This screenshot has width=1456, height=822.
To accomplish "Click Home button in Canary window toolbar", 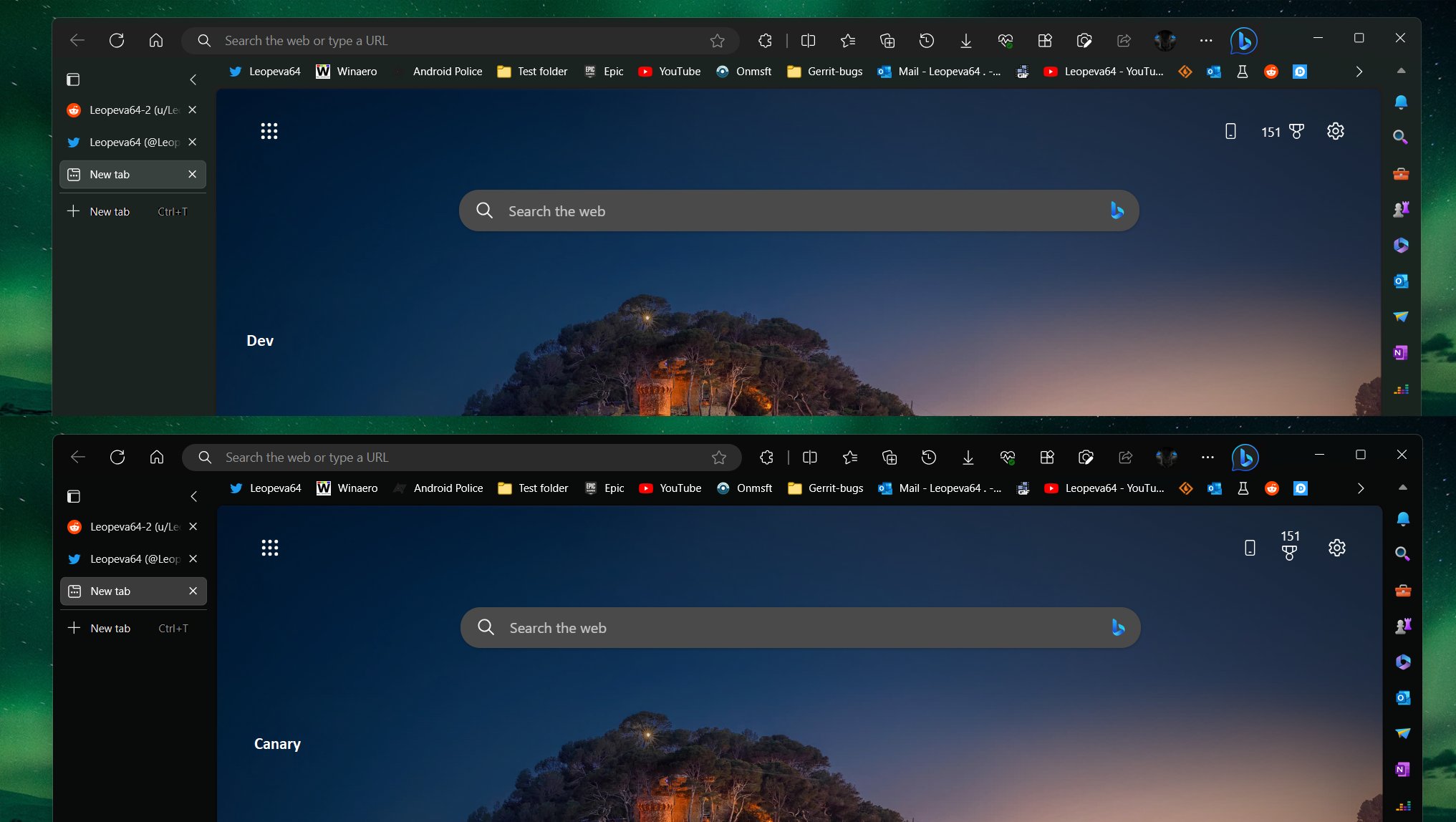I will coord(157,457).
